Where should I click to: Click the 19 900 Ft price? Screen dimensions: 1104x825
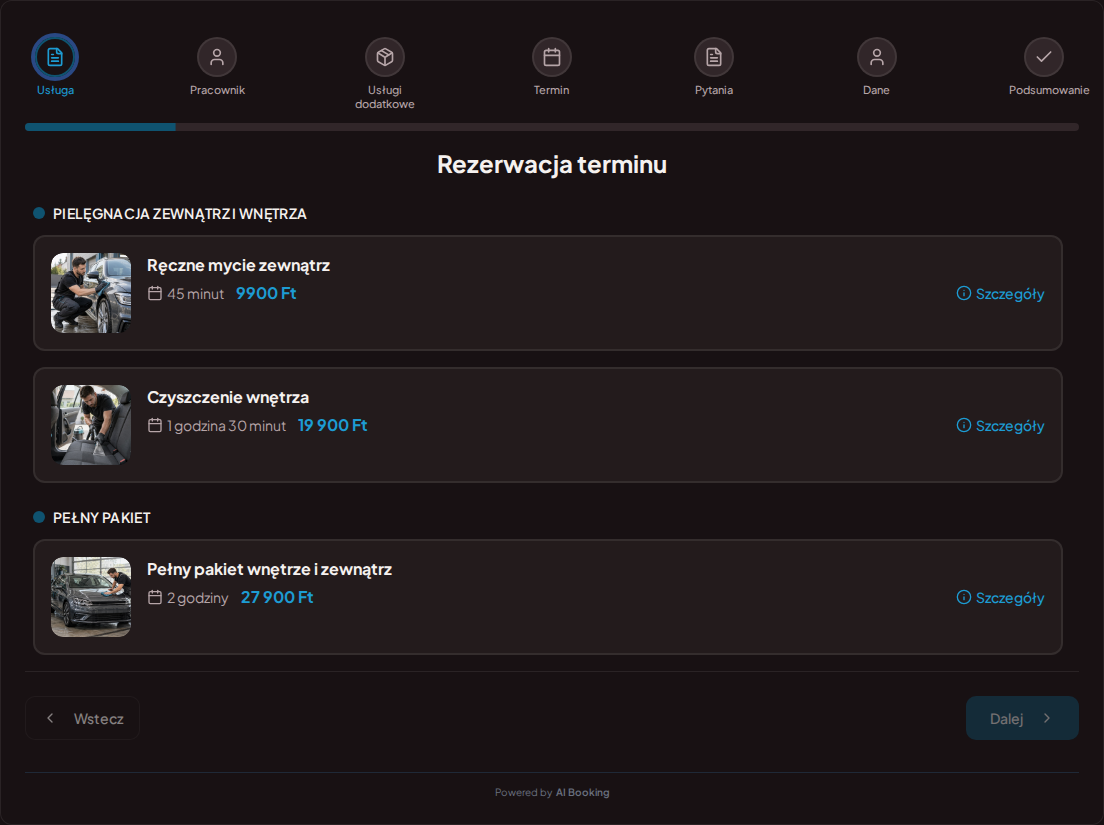[x=332, y=426]
